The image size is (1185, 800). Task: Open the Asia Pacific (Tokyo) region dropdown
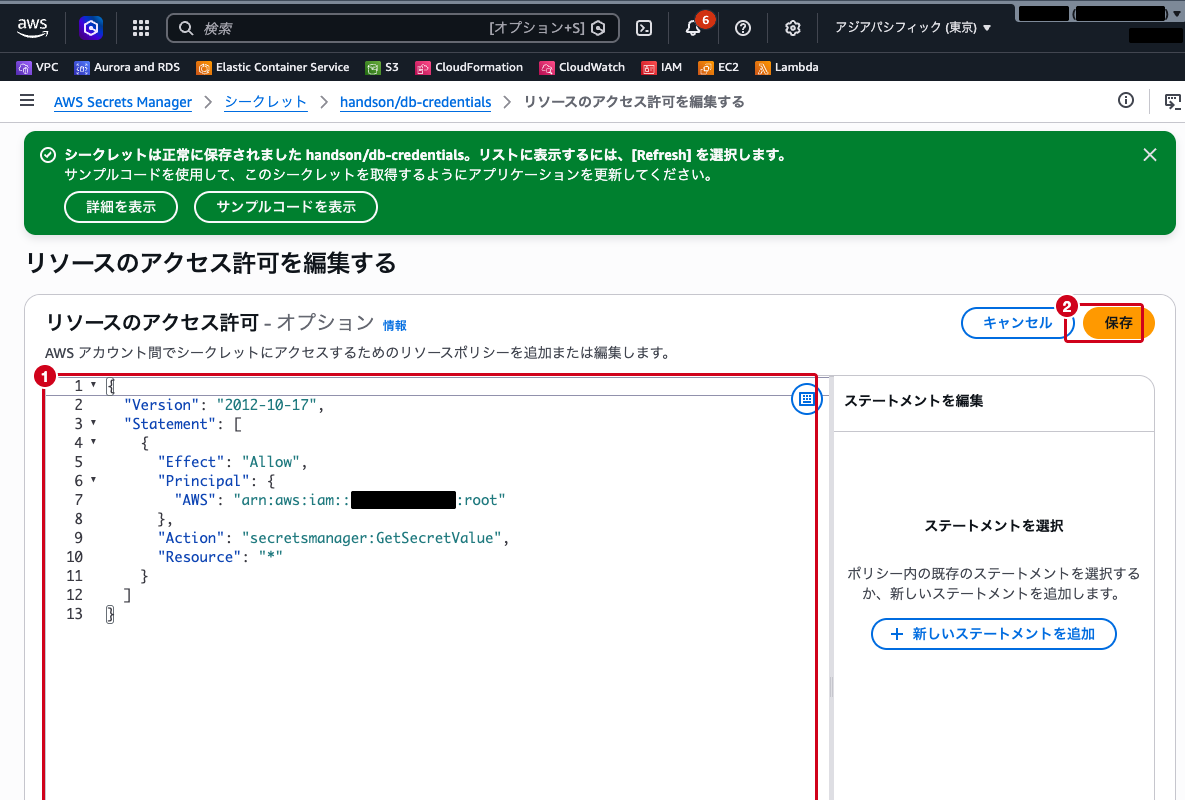coord(912,28)
